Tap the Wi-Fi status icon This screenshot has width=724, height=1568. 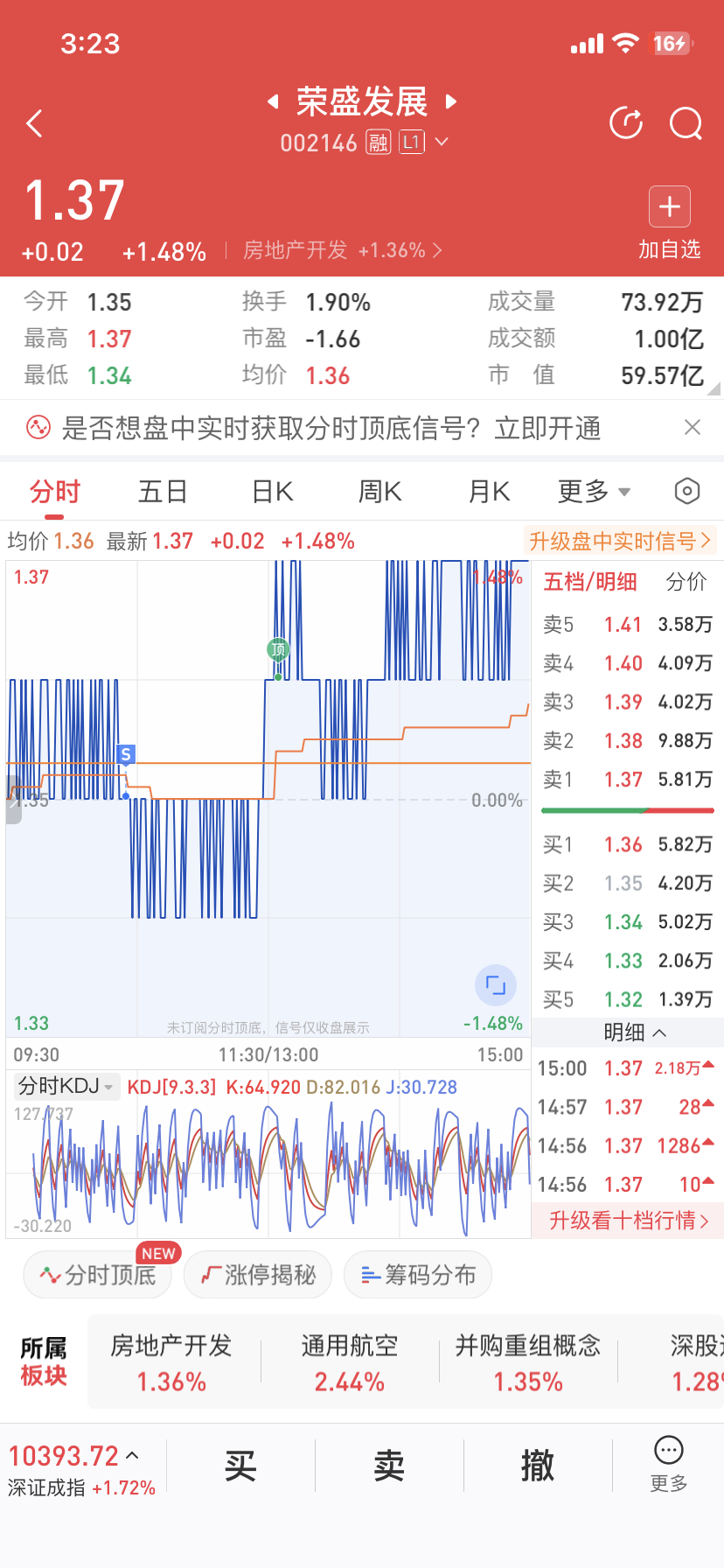click(x=626, y=44)
